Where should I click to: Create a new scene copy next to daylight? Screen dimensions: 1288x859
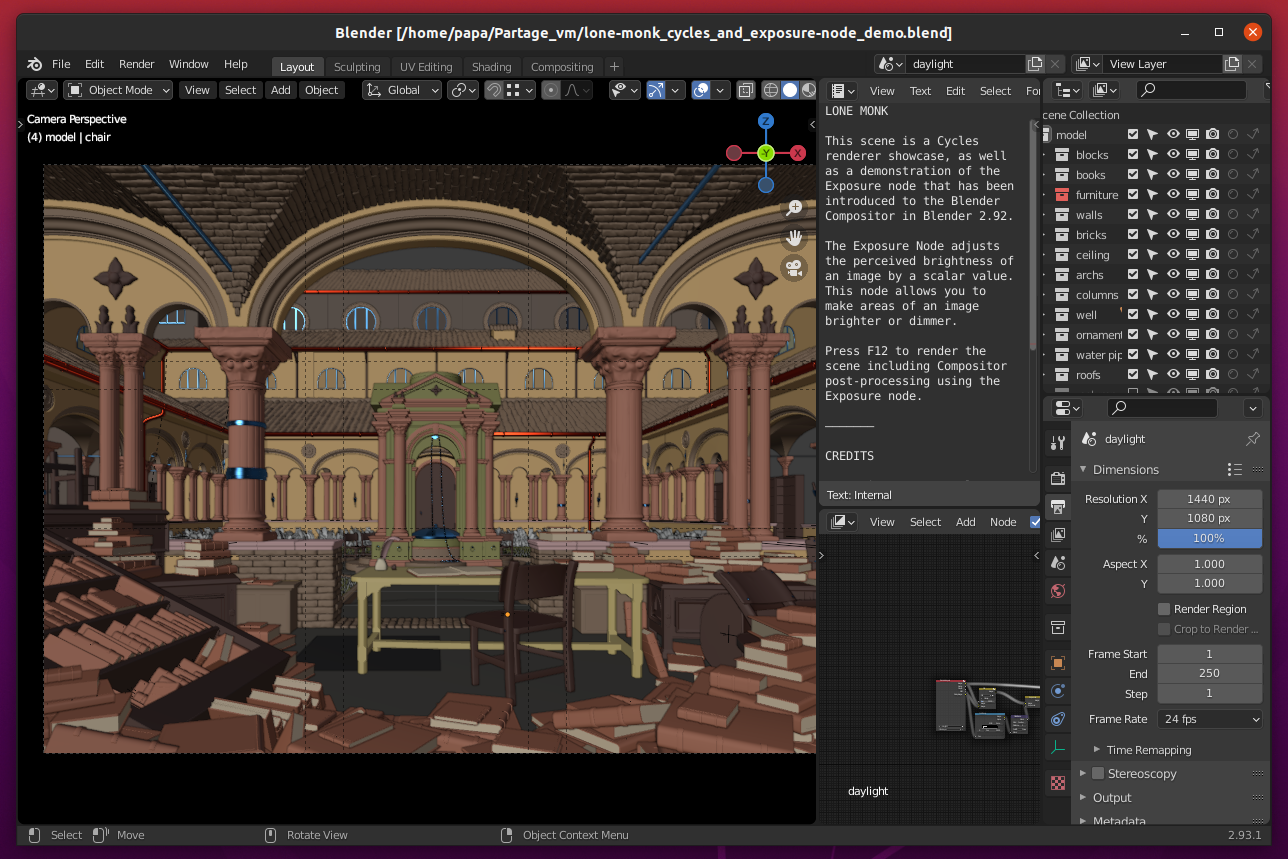coord(1035,64)
